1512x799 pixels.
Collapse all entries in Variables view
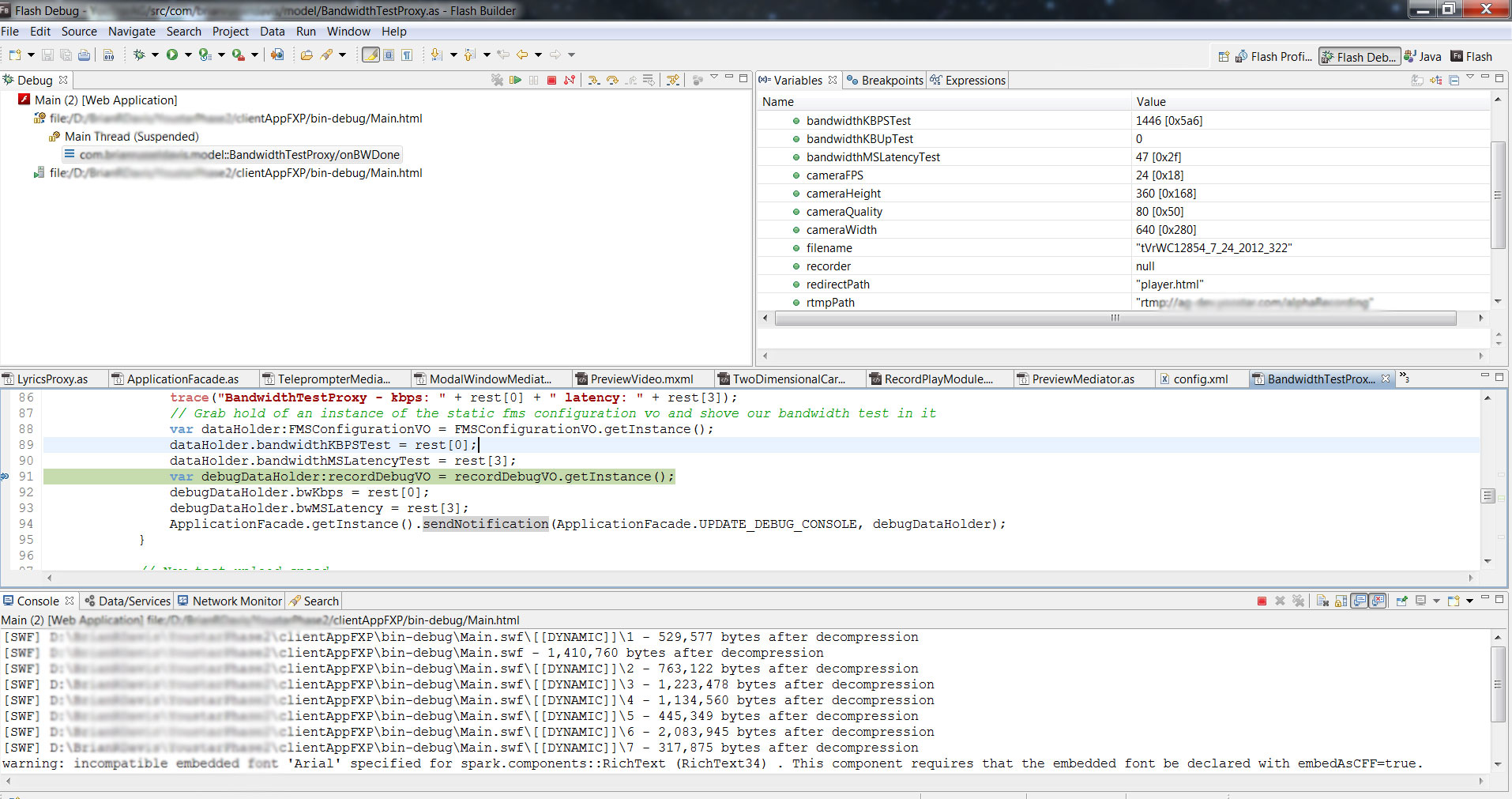[1454, 80]
